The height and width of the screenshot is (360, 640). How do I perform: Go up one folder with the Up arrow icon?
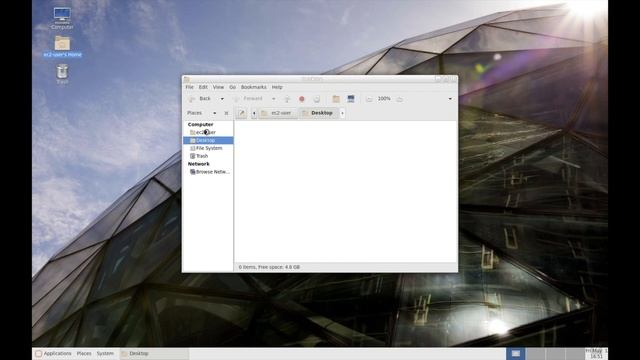pos(287,99)
